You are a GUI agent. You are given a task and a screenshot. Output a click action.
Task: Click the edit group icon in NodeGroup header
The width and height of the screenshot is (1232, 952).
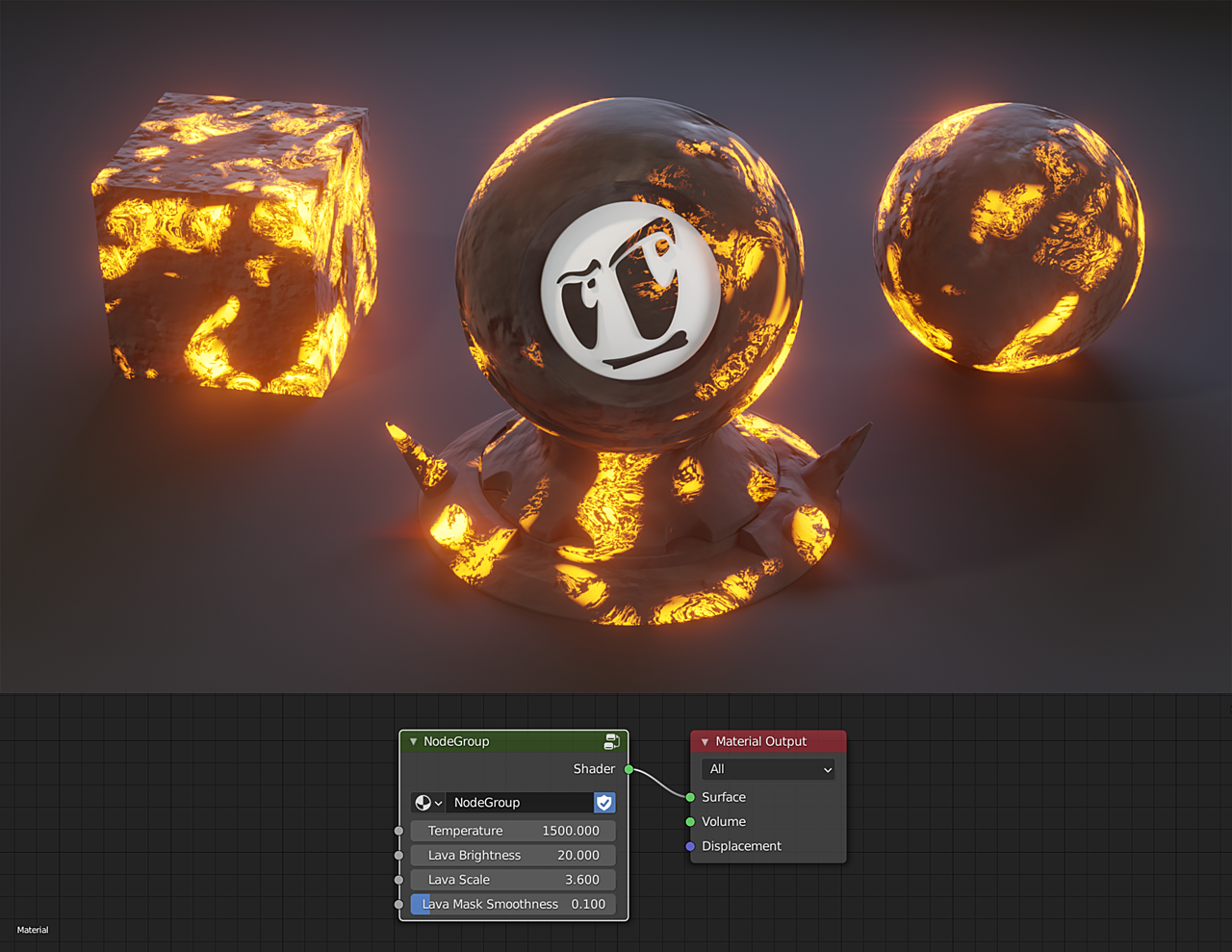point(611,741)
